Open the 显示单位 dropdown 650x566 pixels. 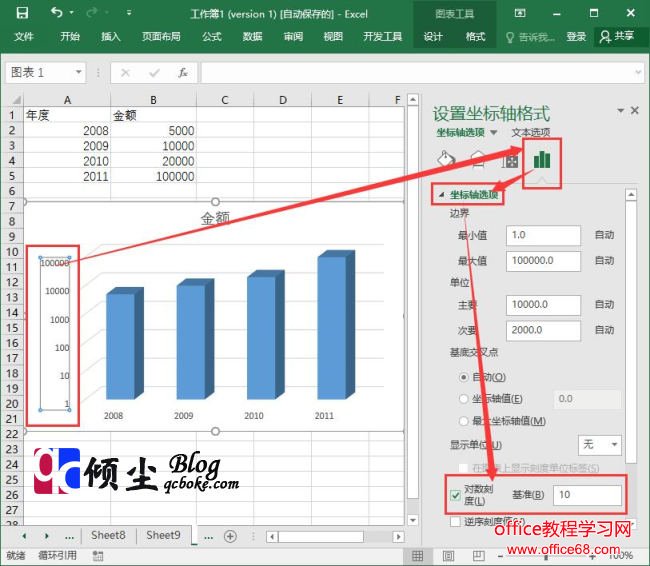(x=600, y=445)
